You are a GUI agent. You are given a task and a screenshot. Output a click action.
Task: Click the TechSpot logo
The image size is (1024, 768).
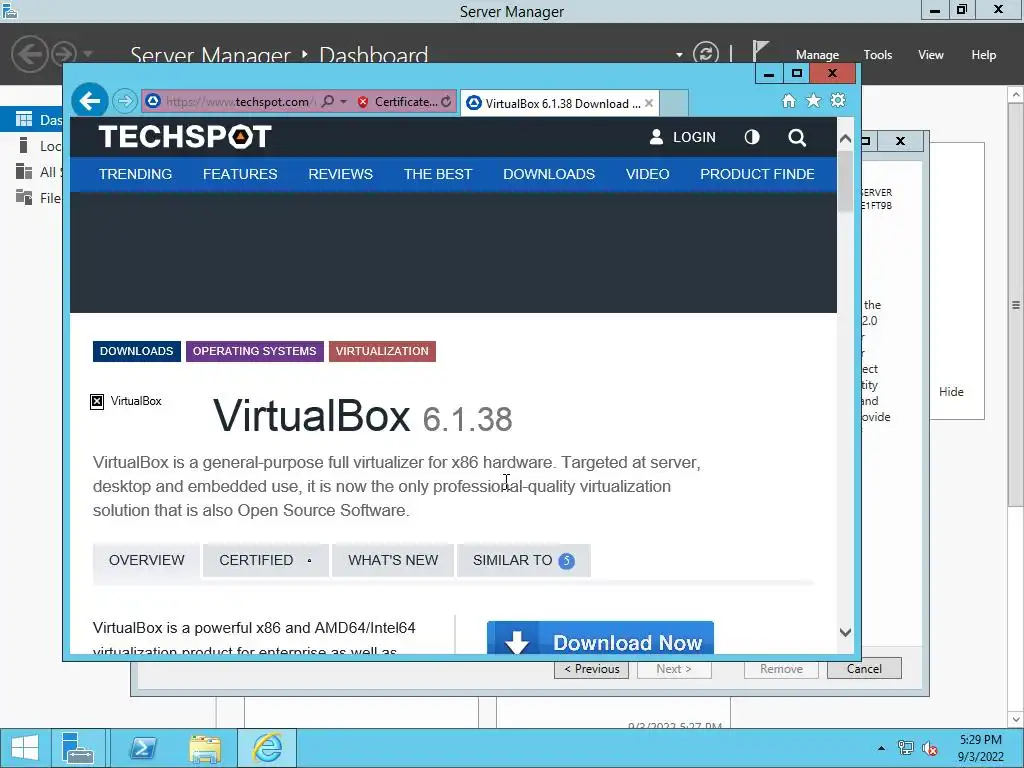(x=185, y=136)
